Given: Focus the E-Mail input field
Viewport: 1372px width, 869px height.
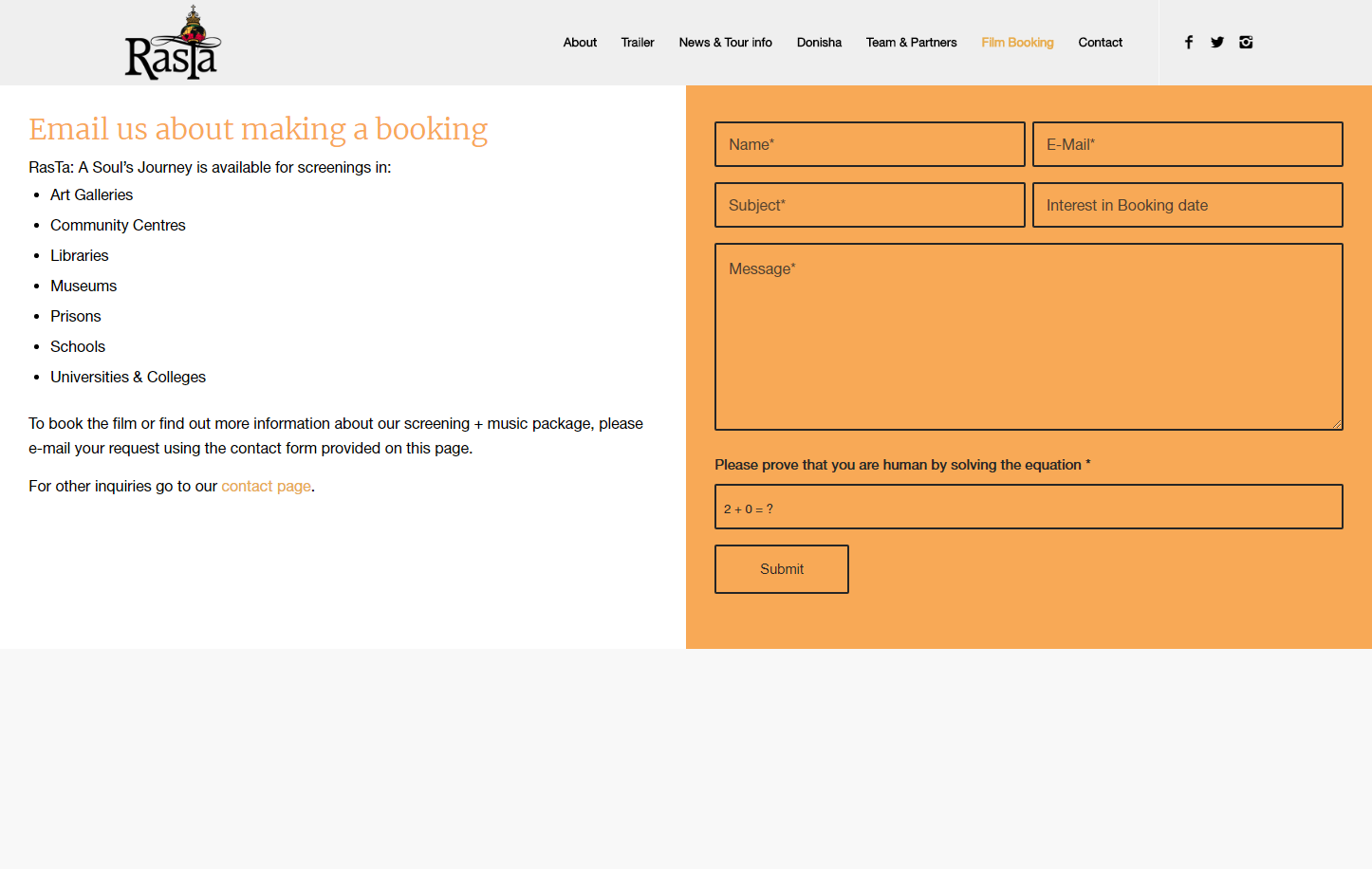Looking at the screenshot, I should [x=1188, y=144].
